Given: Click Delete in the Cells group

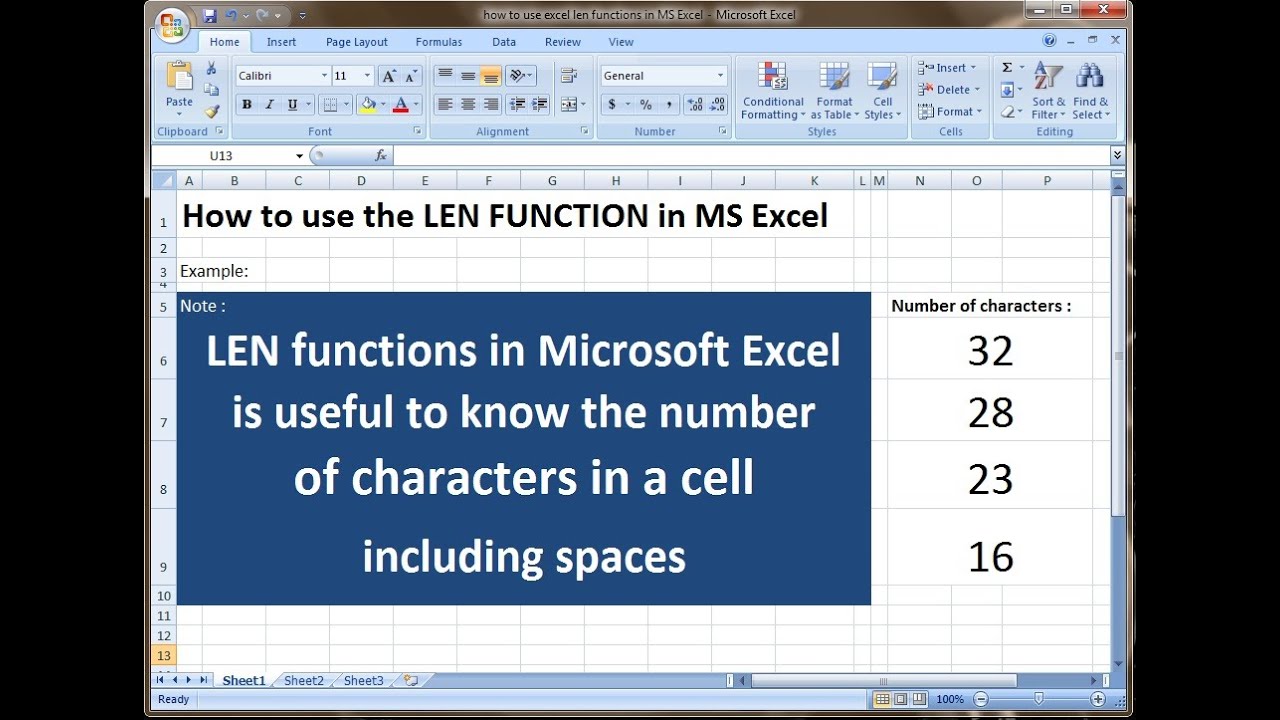Looking at the screenshot, I should (950, 90).
